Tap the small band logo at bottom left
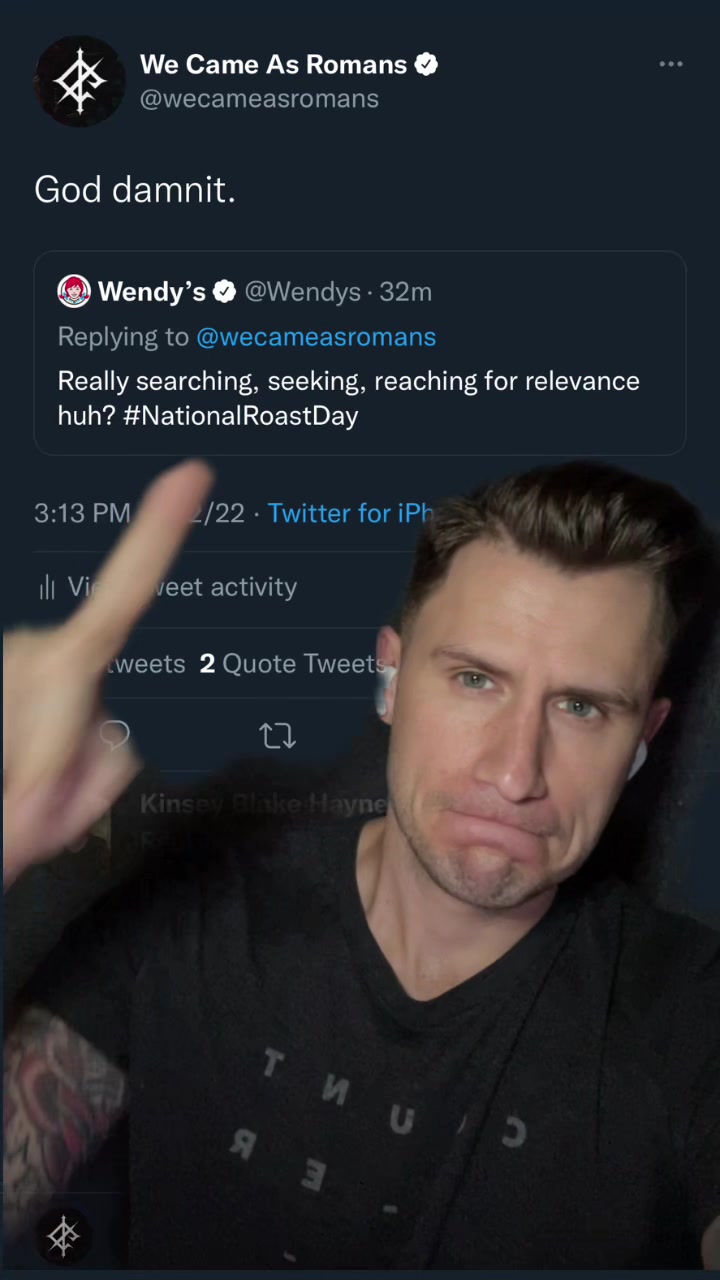This screenshot has height=1280, width=720. coord(64,1237)
